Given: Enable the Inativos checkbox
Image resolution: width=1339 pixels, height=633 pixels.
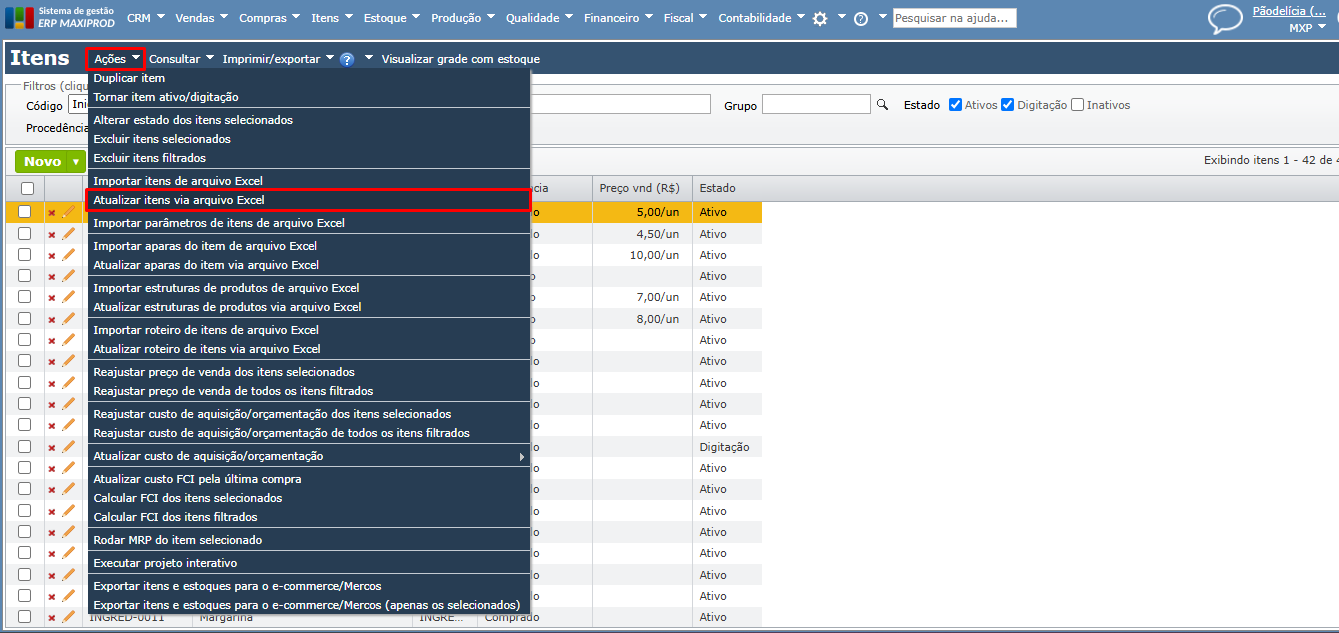Looking at the screenshot, I should click(1077, 105).
